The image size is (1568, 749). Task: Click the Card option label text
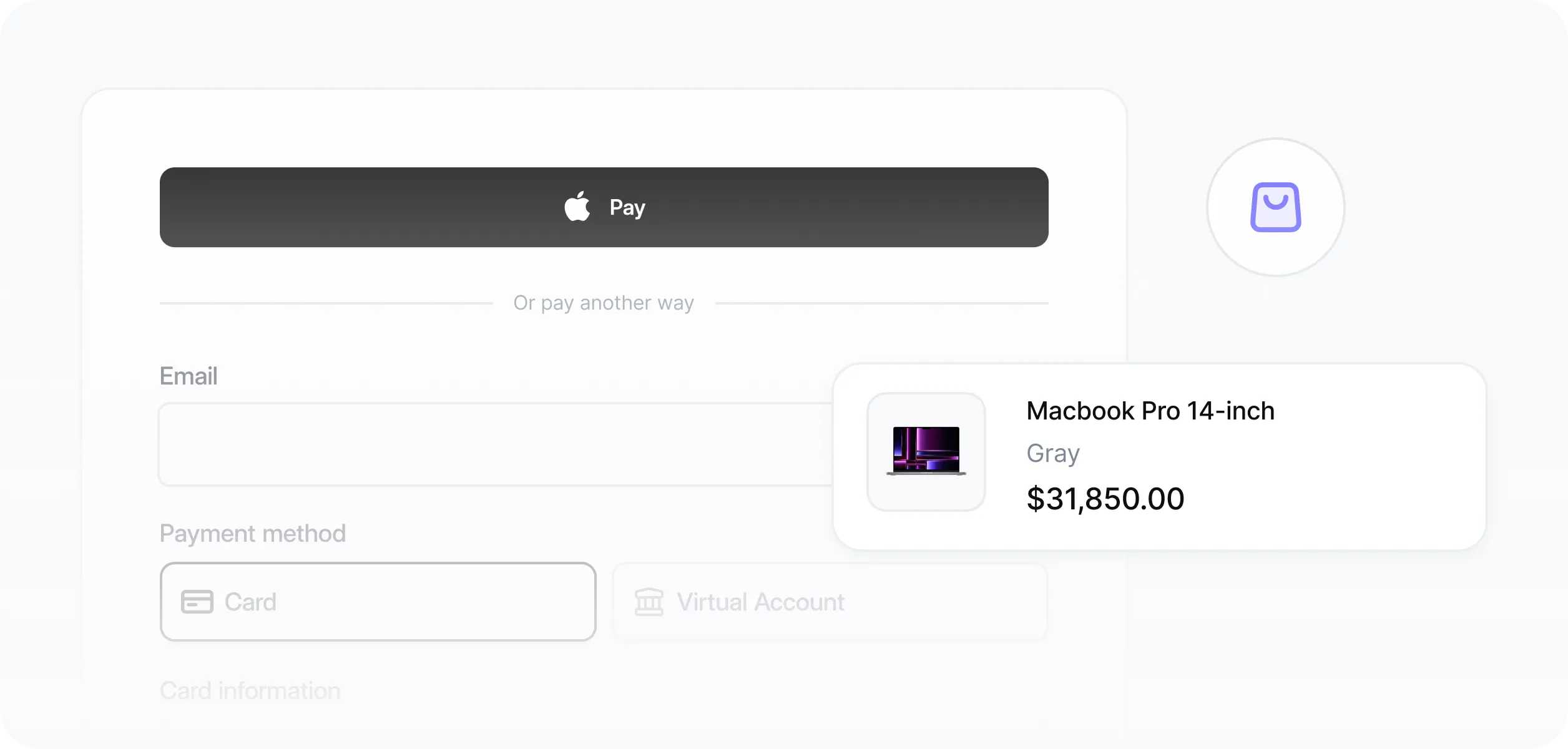point(250,602)
